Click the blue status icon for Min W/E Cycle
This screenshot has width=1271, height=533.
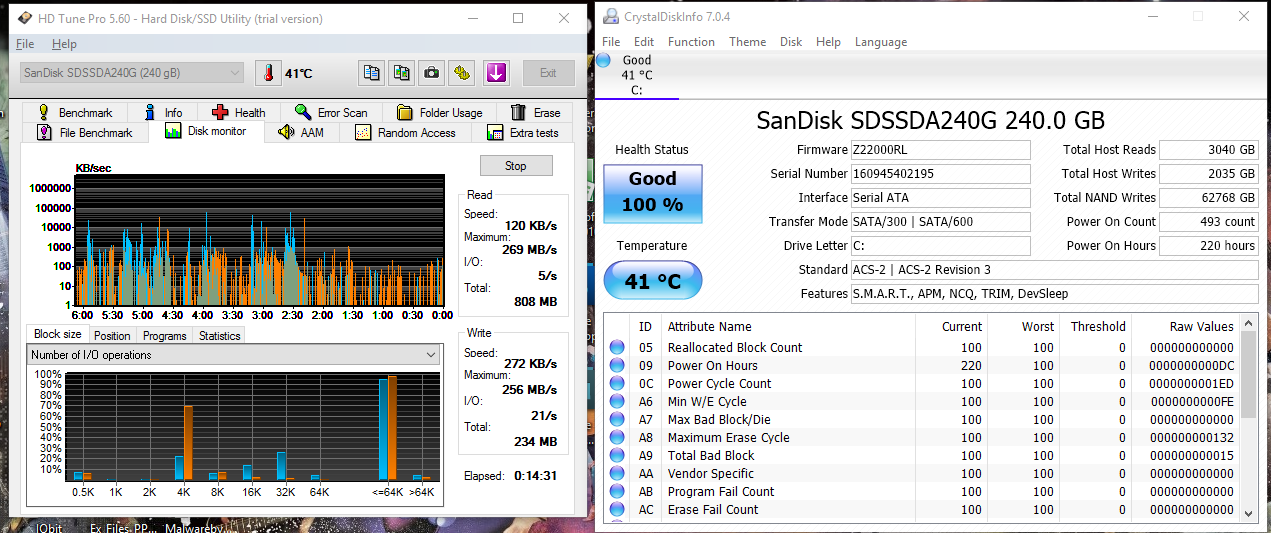(x=617, y=402)
